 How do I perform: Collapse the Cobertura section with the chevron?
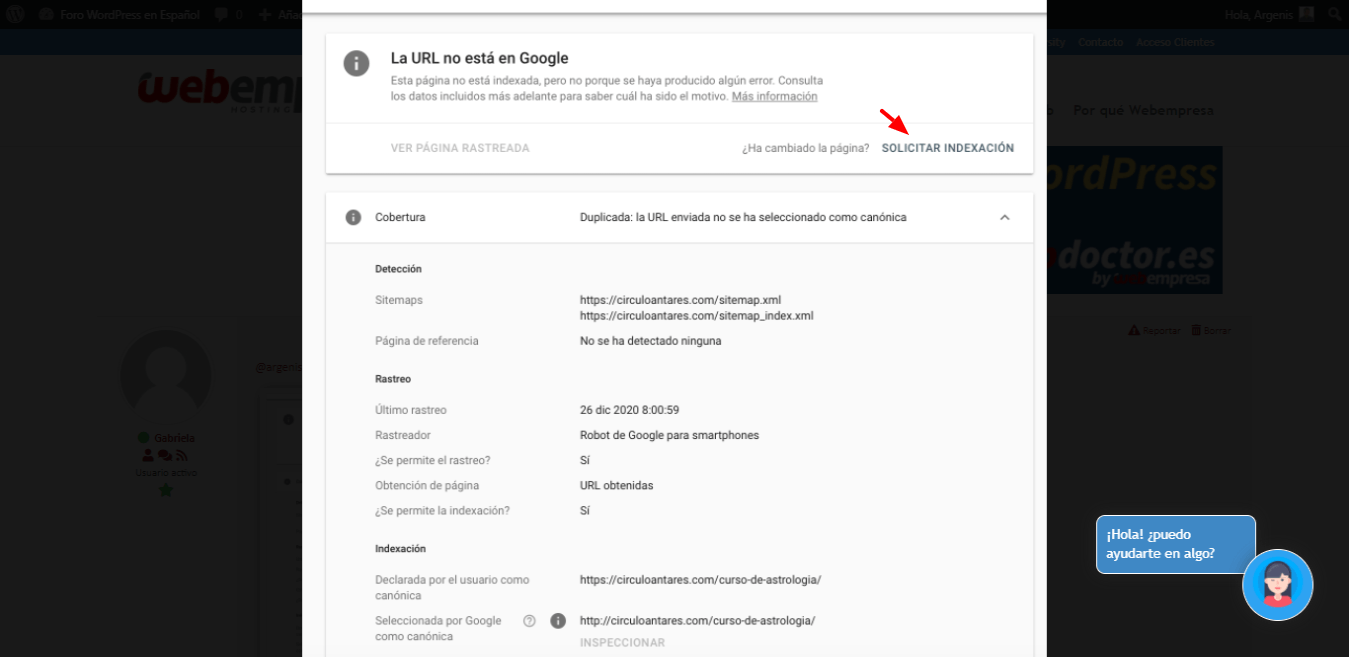[1005, 217]
